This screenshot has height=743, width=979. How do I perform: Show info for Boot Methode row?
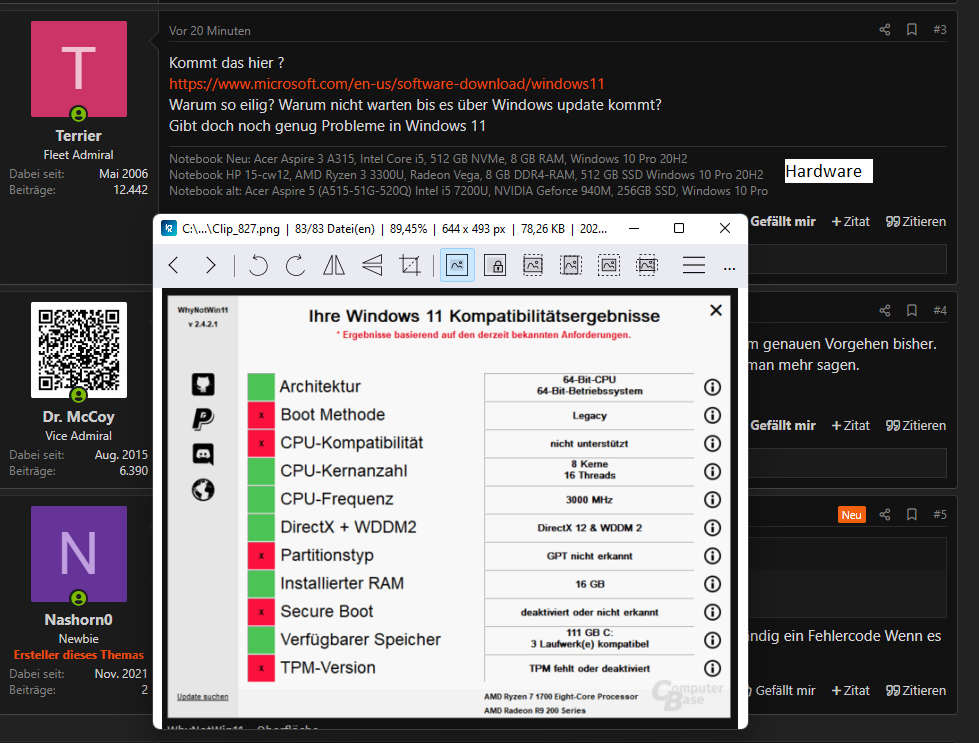click(712, 415)
